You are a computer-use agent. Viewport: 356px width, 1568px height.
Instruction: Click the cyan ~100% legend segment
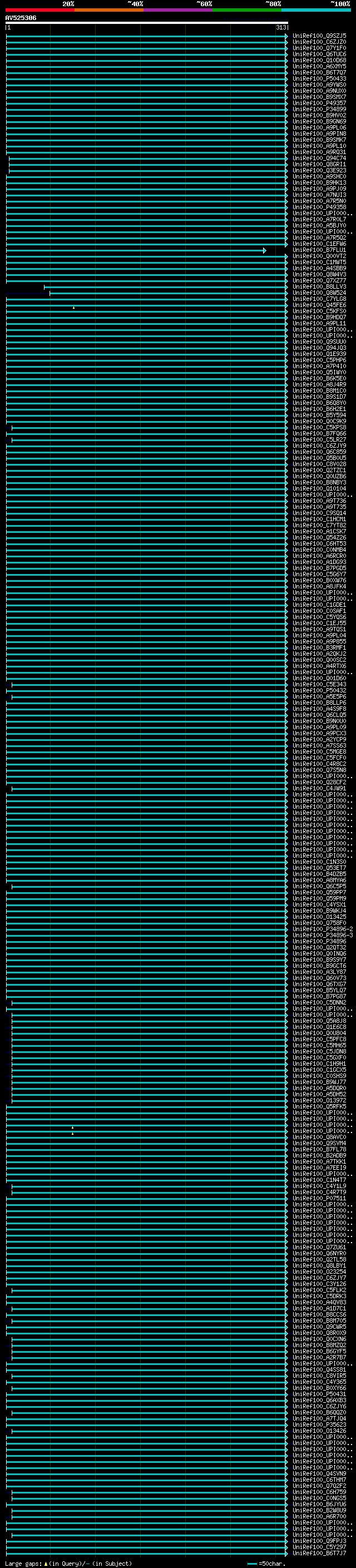(x=317, y=10)
